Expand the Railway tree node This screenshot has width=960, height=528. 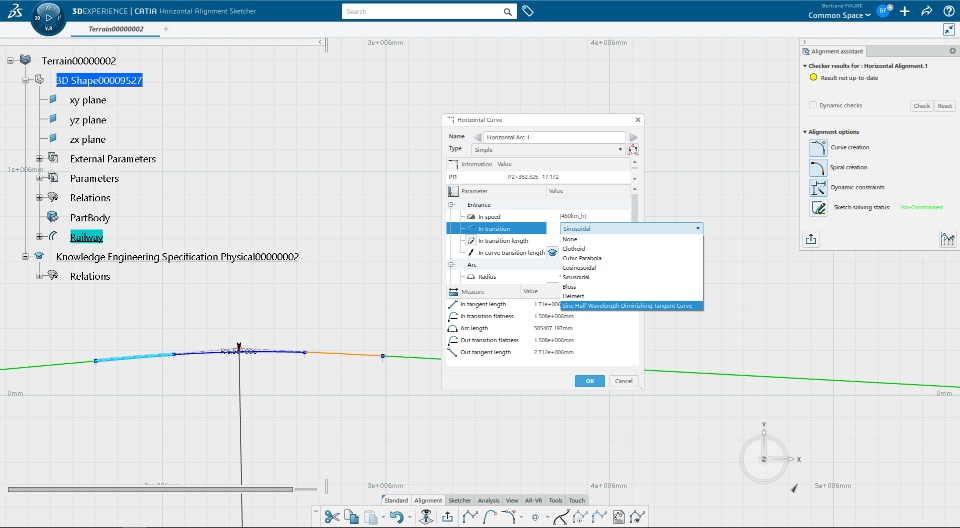(x=39, y=236)
